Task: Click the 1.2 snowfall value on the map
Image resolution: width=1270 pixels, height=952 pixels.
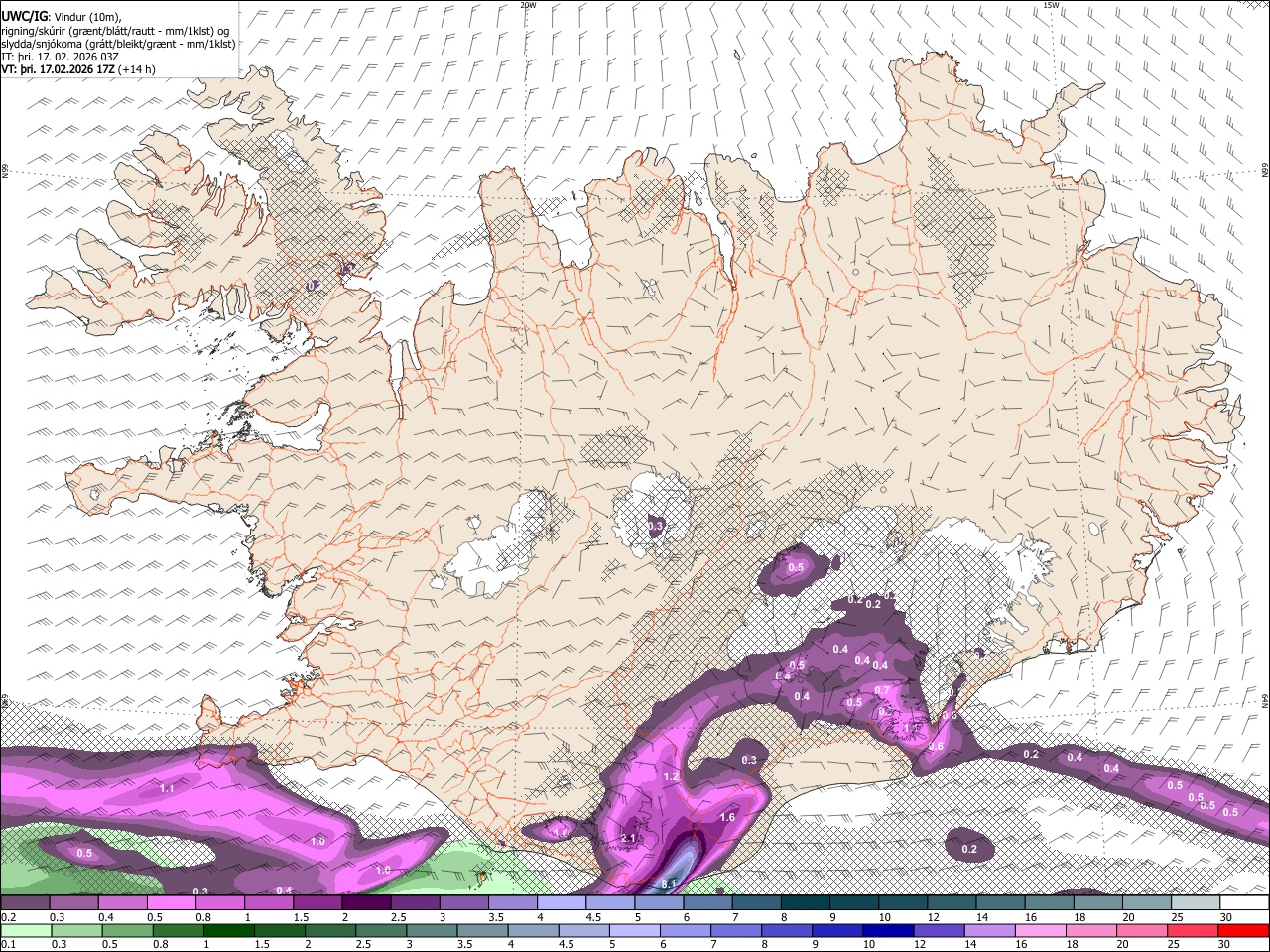Action: [x=671, y=776]
